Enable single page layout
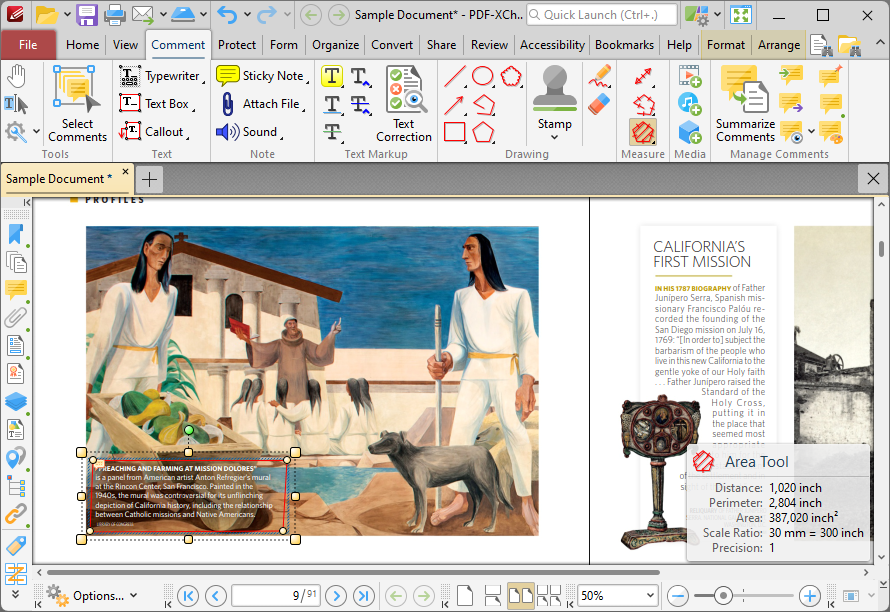890x612 pixels. [x=465, y=596]
